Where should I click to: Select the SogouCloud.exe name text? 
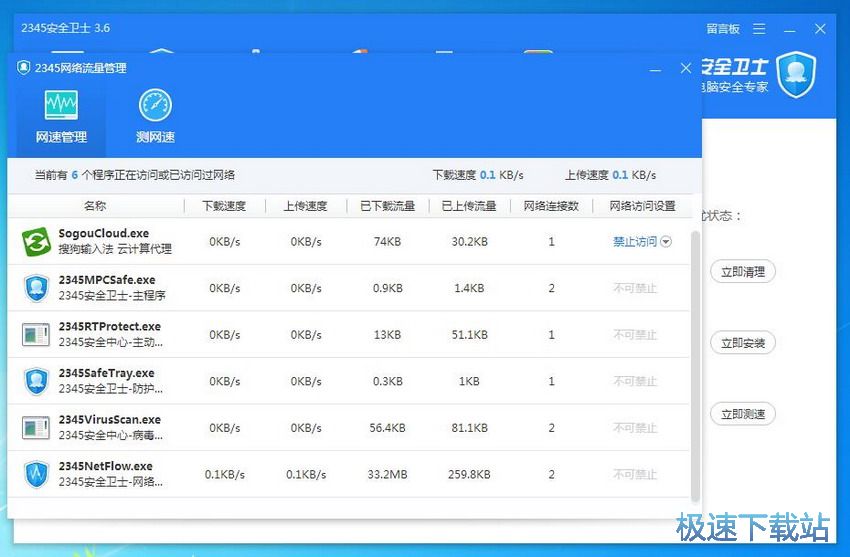coord(104,234)
